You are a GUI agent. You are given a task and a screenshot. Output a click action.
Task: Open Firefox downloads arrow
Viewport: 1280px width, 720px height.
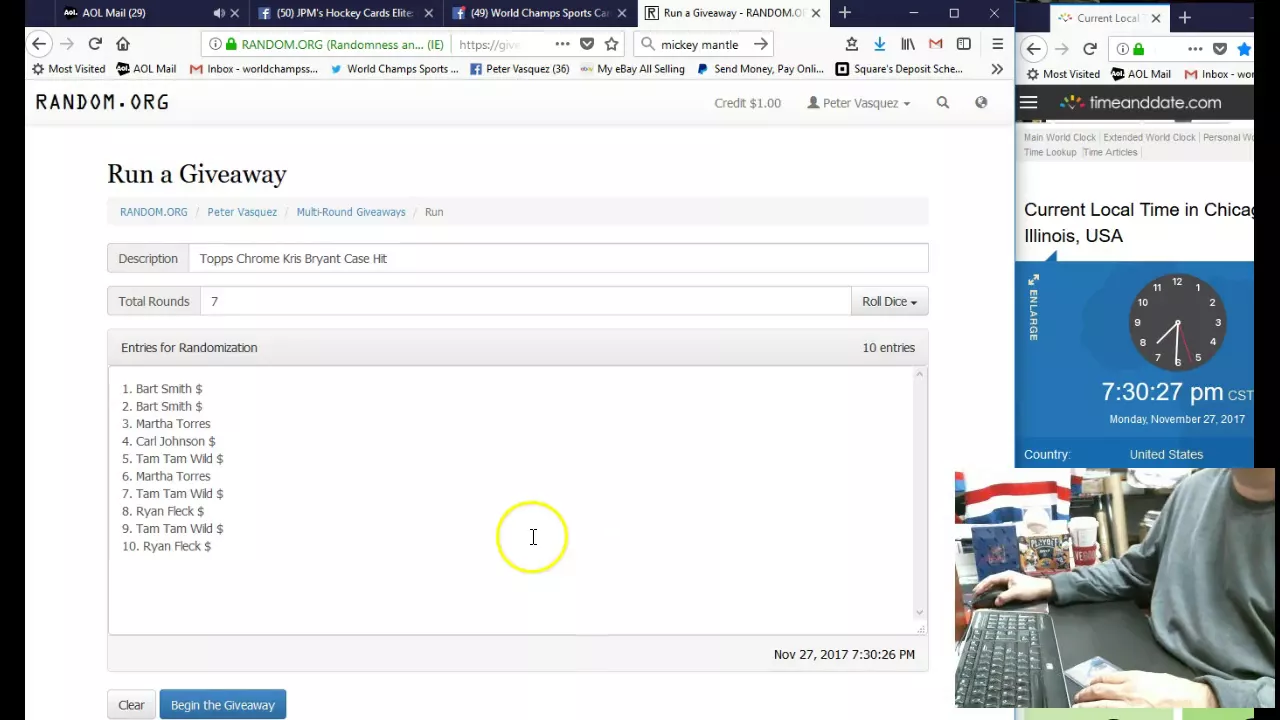tap(879, 44)
